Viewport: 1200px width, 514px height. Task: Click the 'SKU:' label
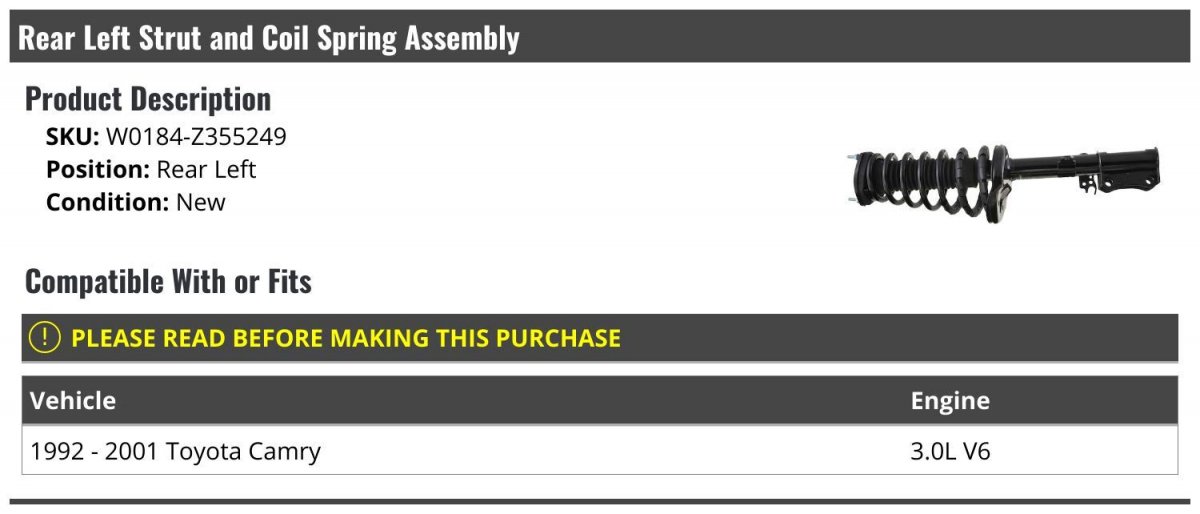(72, 138)
